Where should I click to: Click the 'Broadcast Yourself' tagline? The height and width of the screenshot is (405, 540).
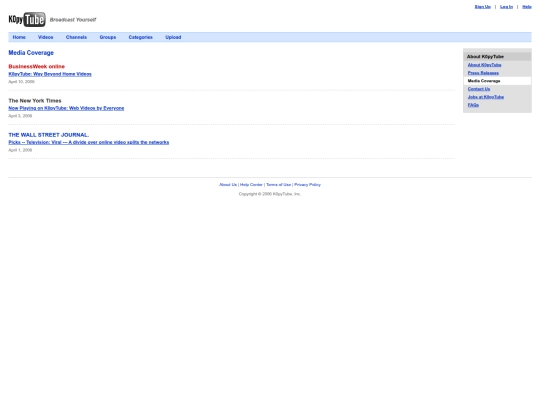coord(73,20)
